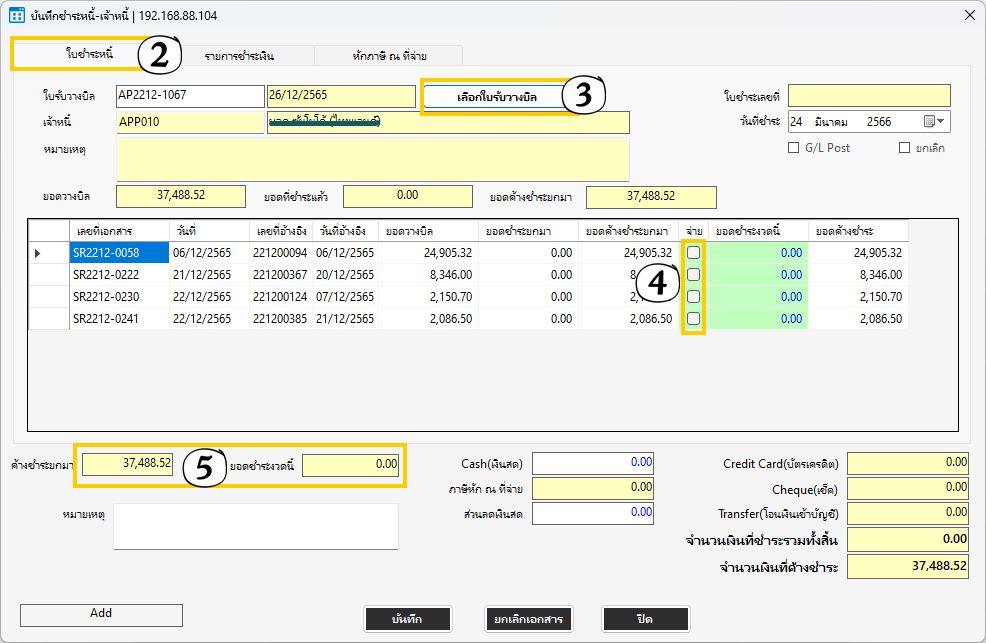Select the ใบชำระหนี้ tab
The image size is (986, 643).
pyautogui.click(x=88, y=53)
